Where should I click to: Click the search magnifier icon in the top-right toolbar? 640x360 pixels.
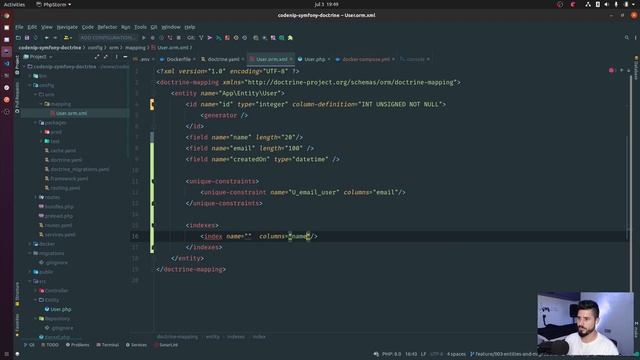pyautogui.click(x=627, y=38)
